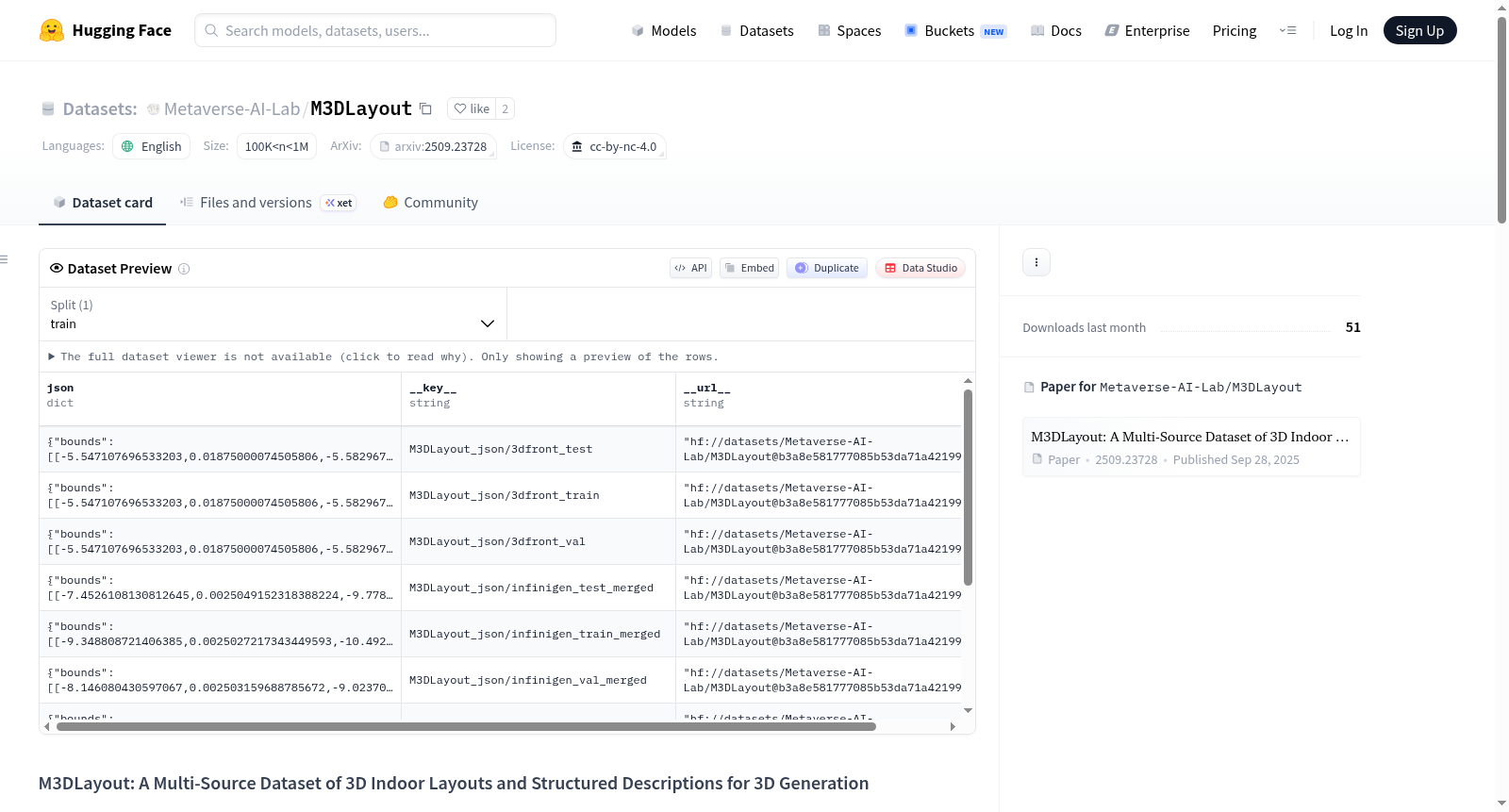Image resolution: width=1509 pixels, height=812 pixels.
Task: Click the preview table scroll-up arrow
Action: (x=968, y=381)
